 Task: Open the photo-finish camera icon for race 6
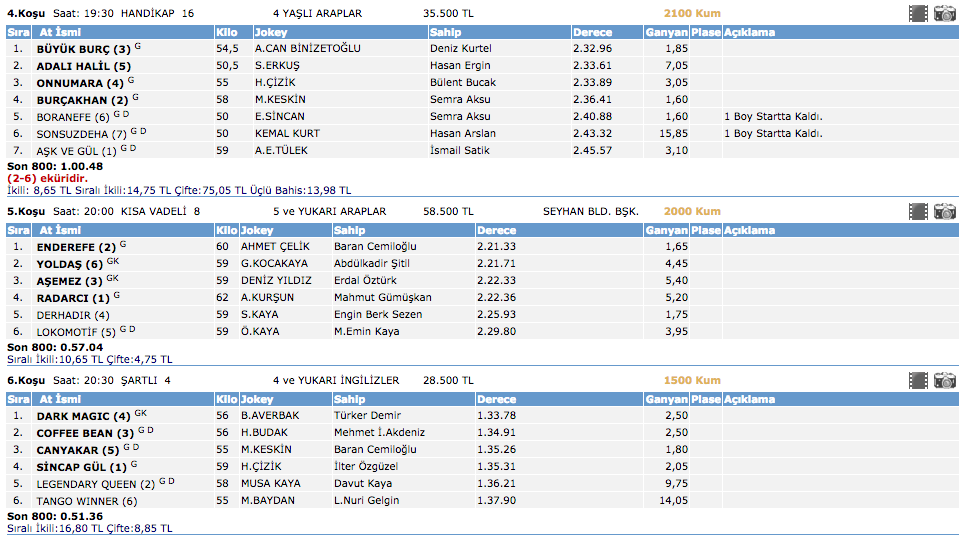[944, 380]
